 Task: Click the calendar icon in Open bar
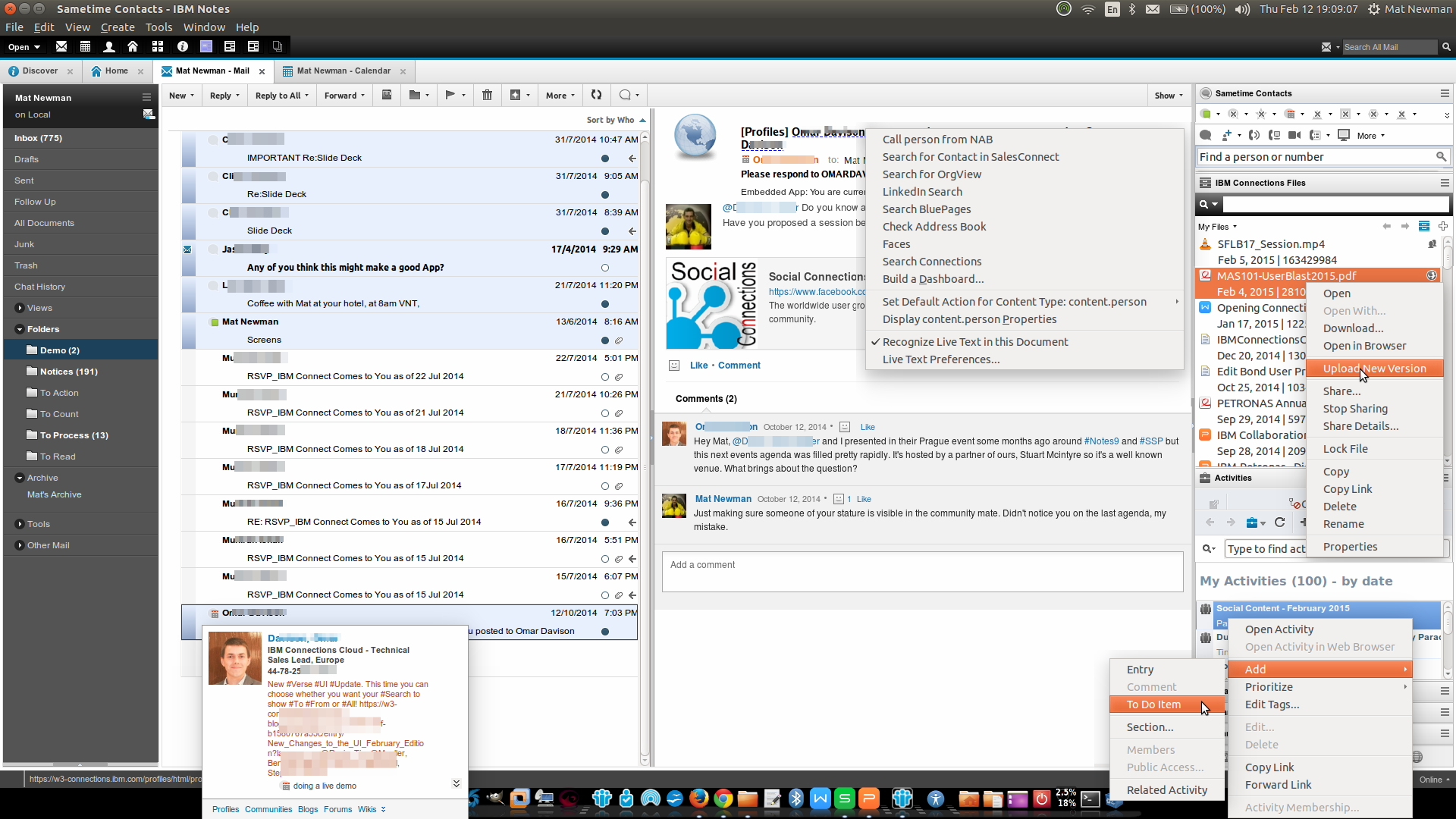85,47
